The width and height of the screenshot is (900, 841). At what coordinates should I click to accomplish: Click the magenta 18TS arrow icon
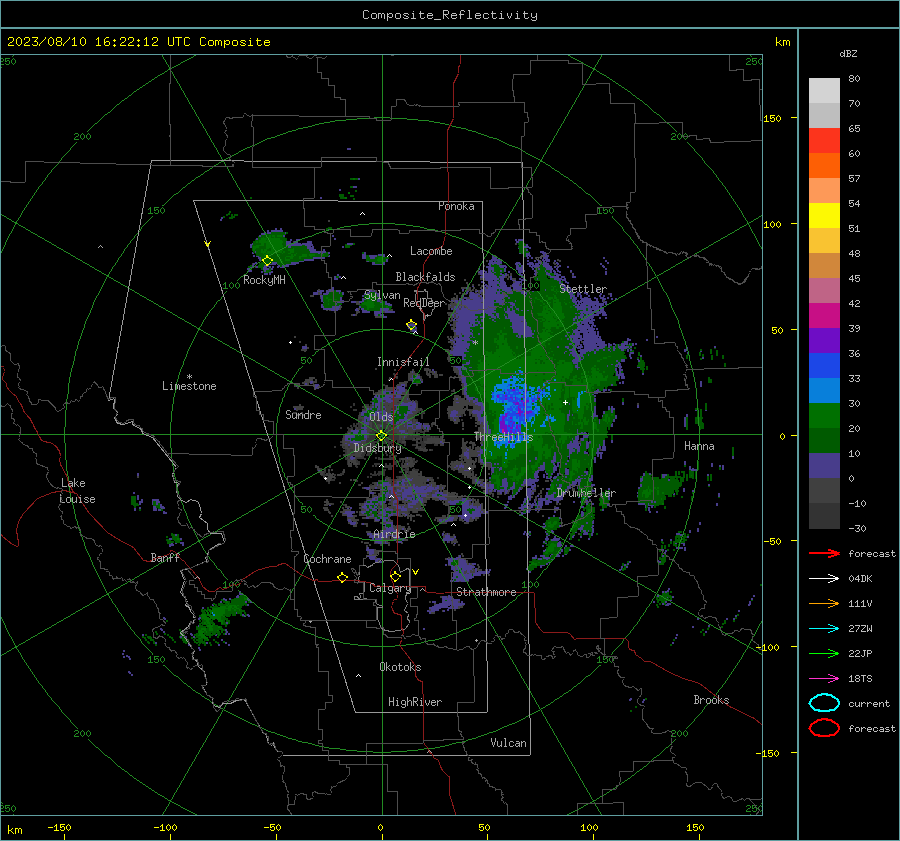click(x=824, y=679)
